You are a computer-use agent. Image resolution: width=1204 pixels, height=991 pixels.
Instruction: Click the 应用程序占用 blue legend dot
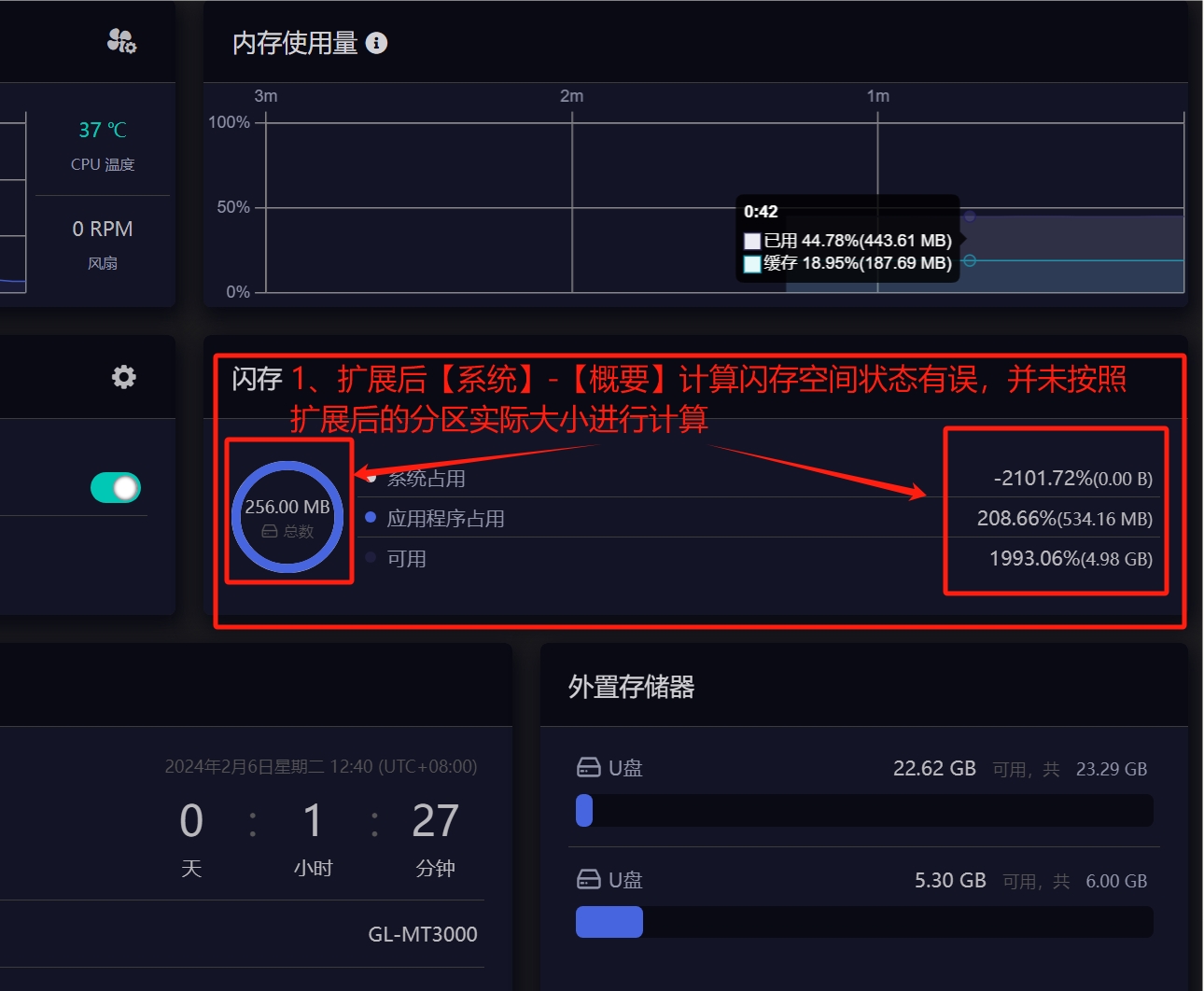371,518
